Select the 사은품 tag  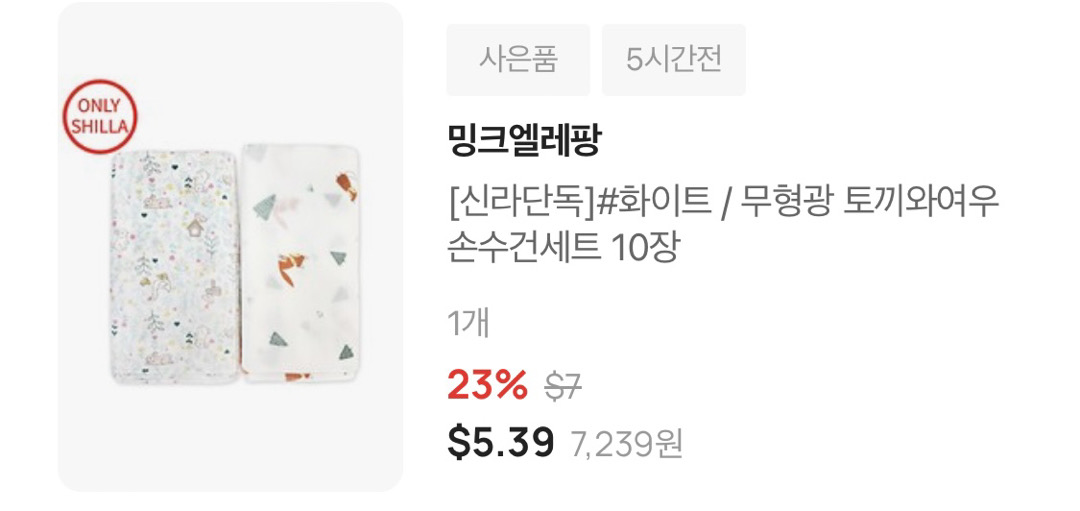point(518,60)
